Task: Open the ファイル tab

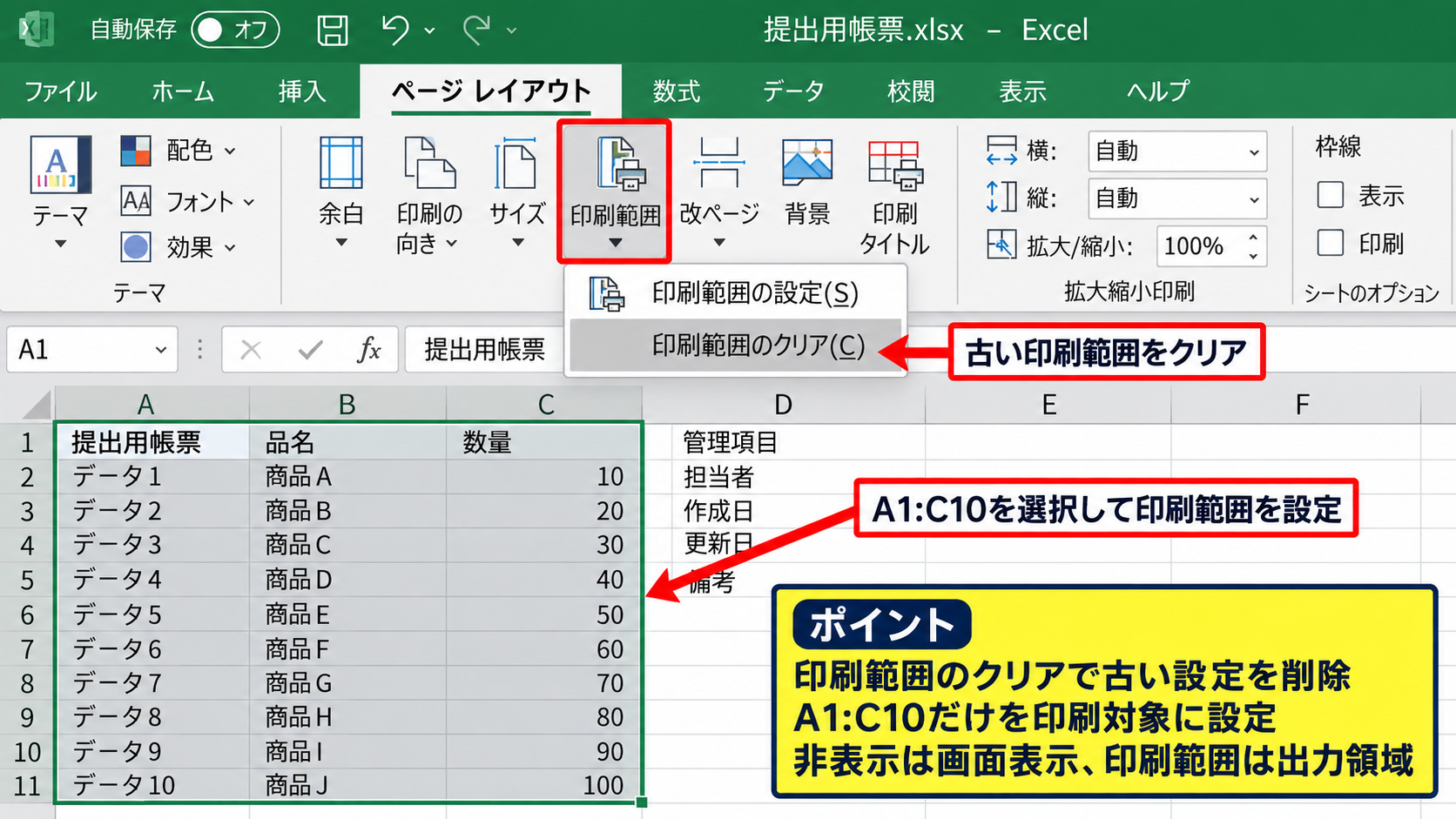Action: click(60, 91)
